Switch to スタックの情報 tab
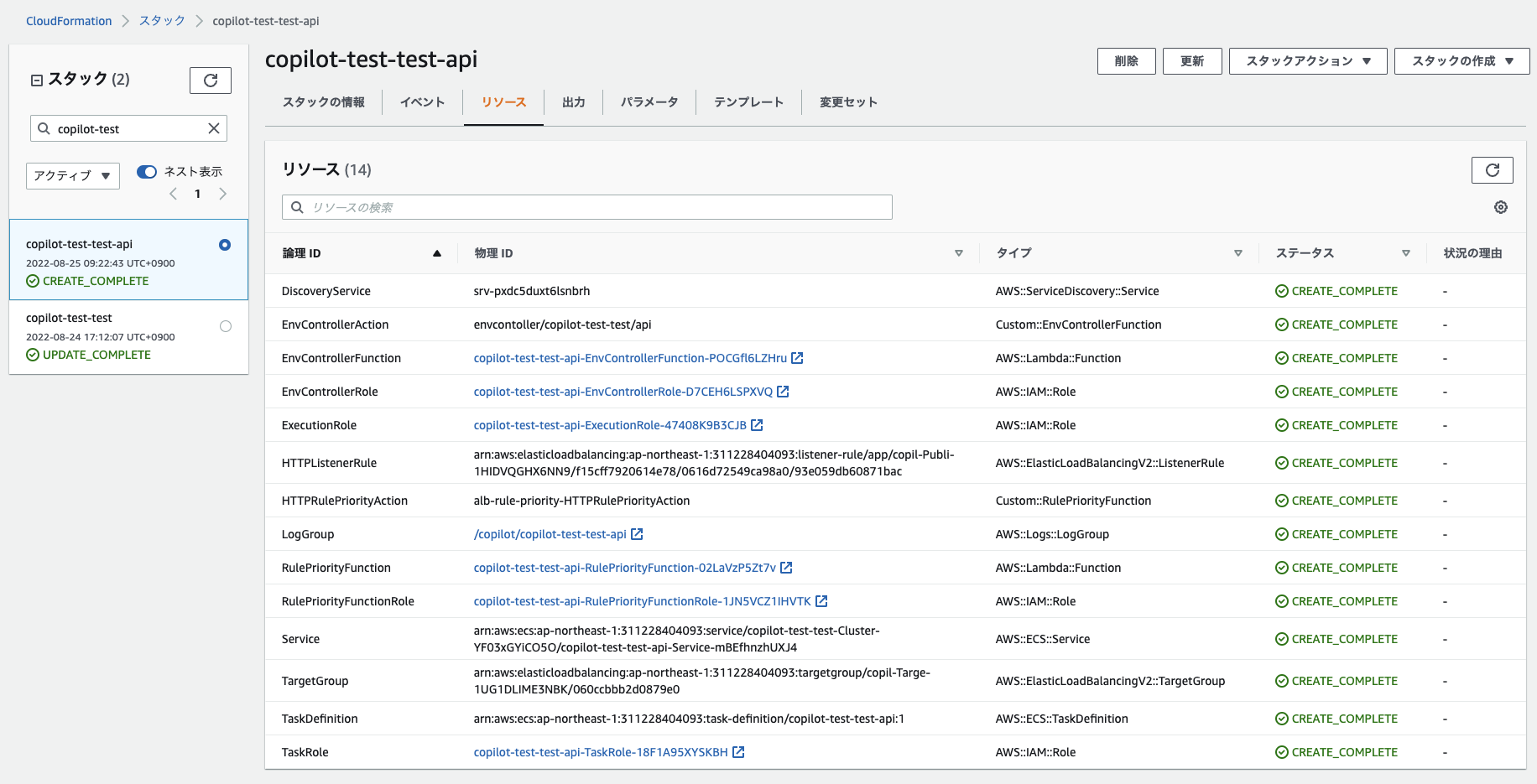The width and height of the screenshot is (1537, 784). coord(324,102)
